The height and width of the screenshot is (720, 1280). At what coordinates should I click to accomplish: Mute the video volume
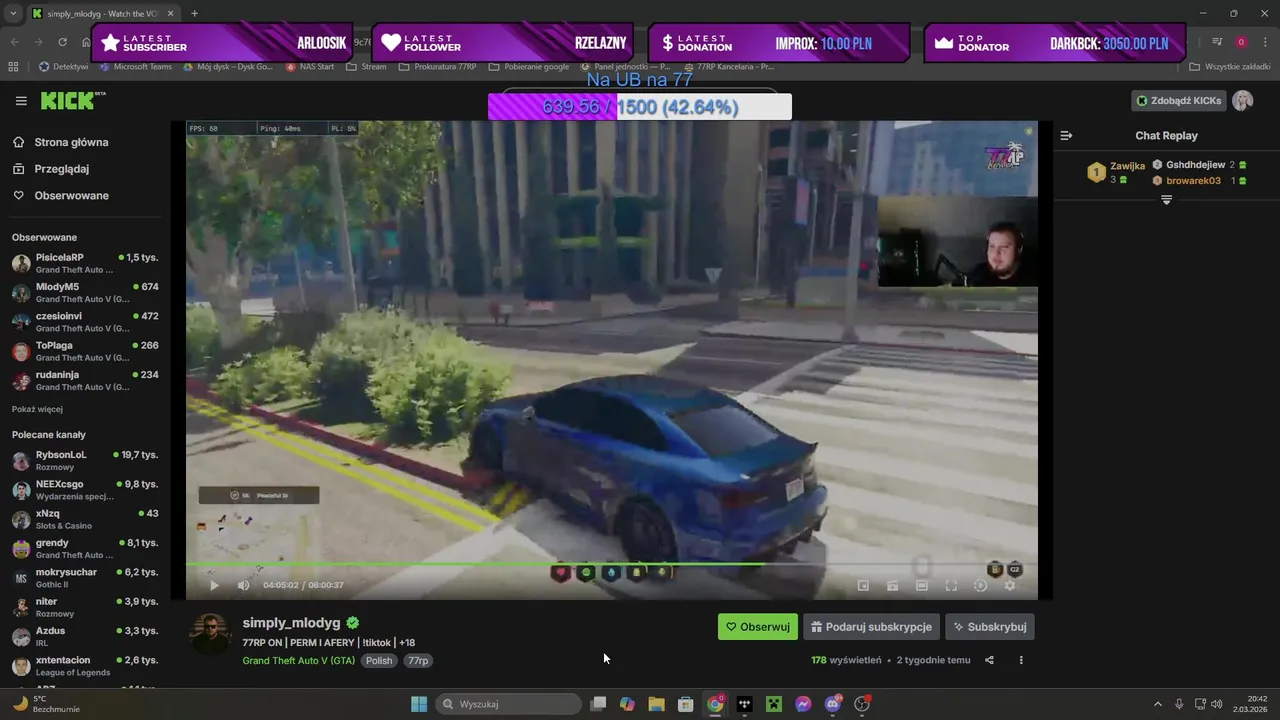click(x=243, y=585)
